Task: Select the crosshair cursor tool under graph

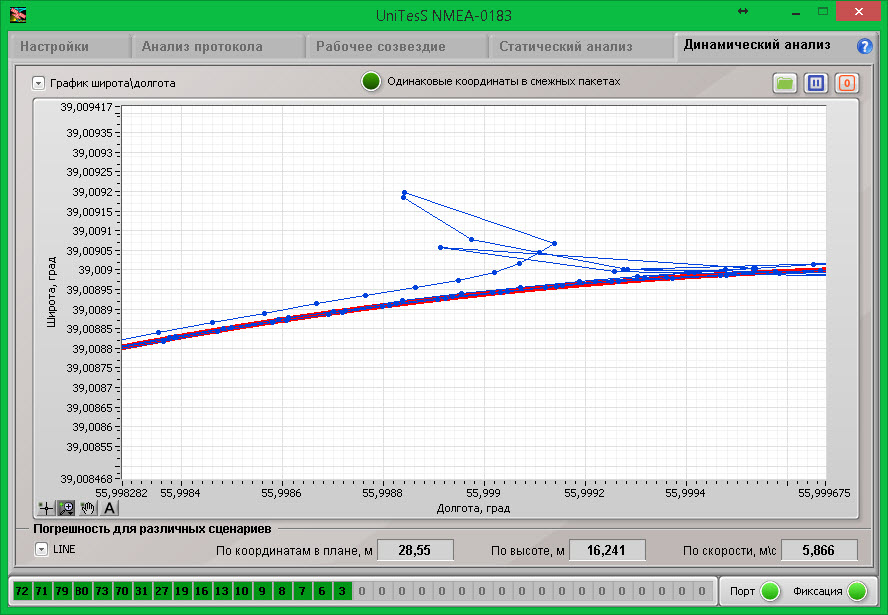Action: [45, 508]
